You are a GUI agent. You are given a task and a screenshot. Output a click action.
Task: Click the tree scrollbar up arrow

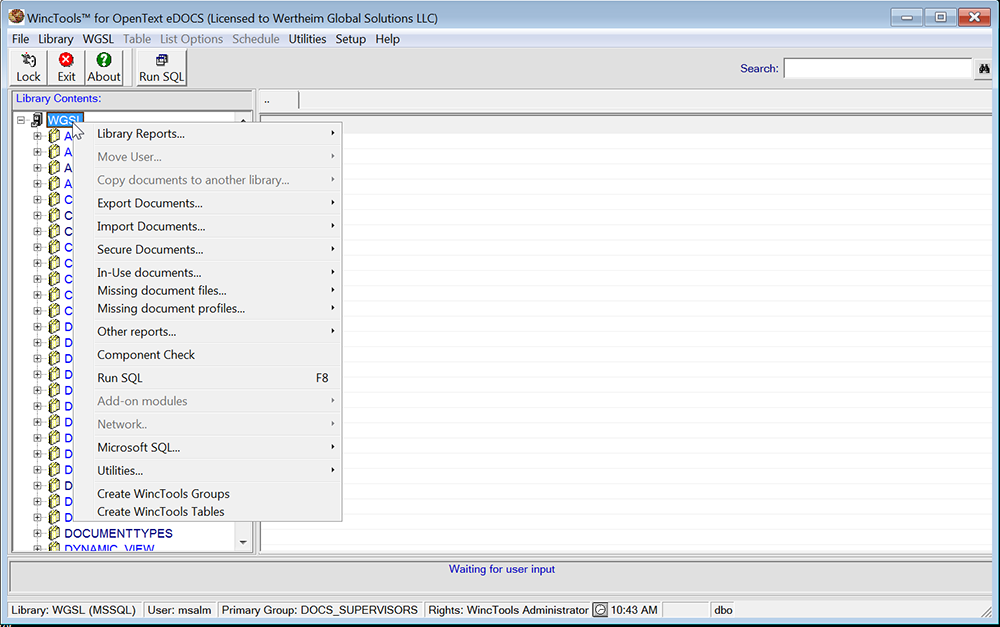click(x=243, y=119)
